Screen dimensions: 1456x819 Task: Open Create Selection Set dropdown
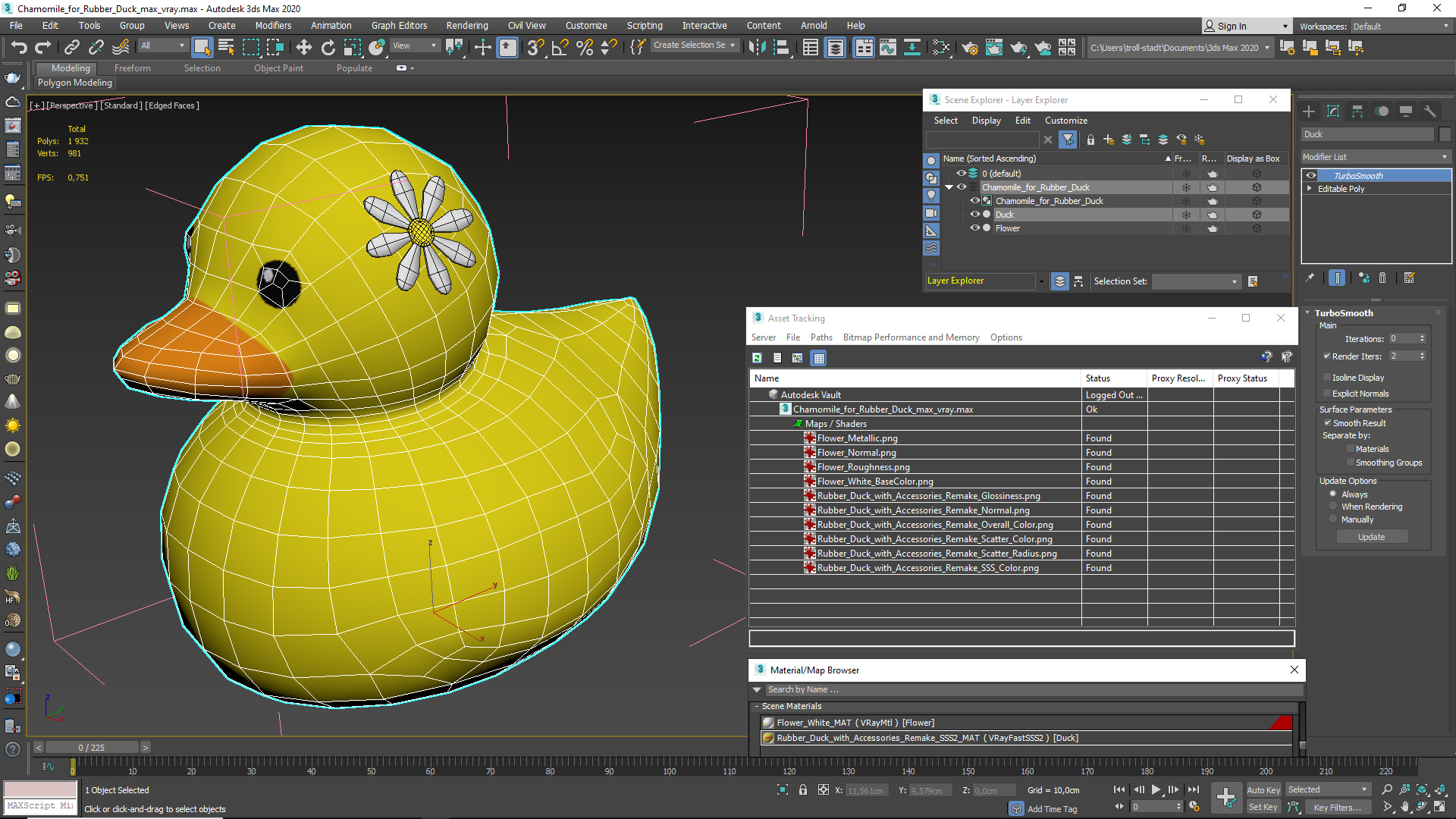695,45
